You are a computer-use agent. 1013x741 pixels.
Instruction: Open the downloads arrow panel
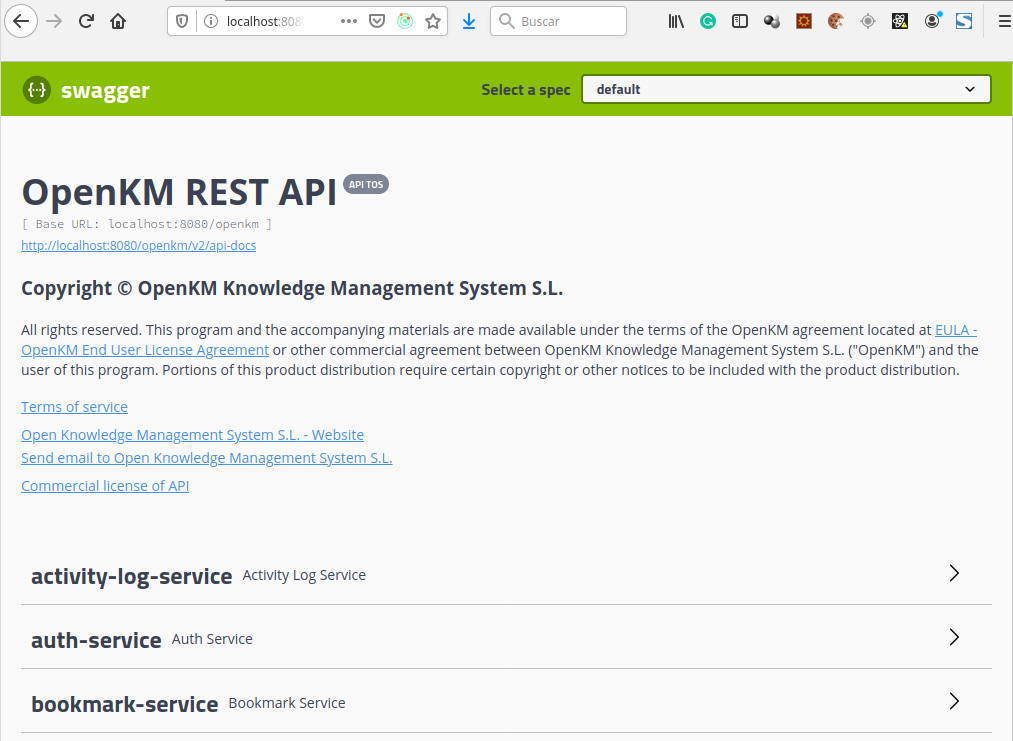tap(469, 21)
